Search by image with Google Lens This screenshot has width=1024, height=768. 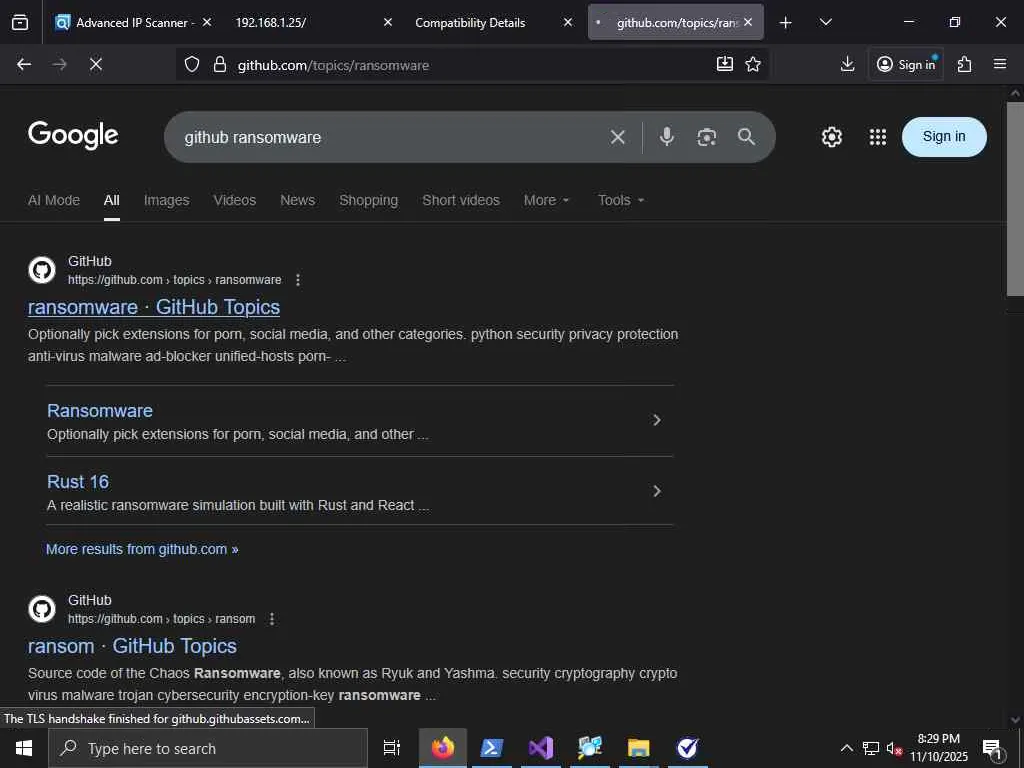pyautogui.click(x=707, y=137)
